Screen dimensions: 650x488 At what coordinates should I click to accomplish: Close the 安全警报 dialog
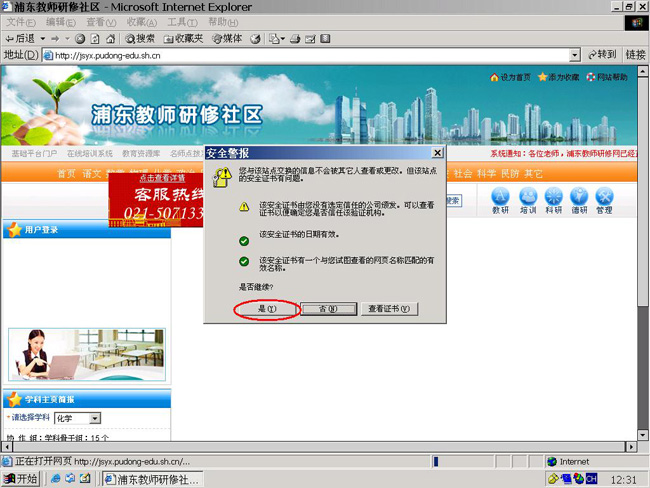point(437,153)
